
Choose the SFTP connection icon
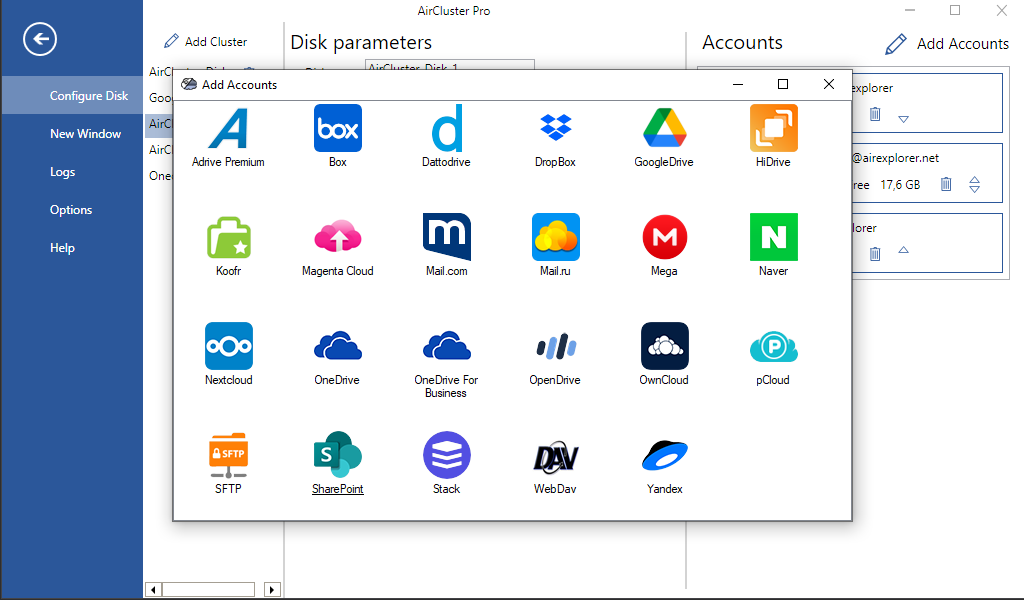(x=228, y=455)
